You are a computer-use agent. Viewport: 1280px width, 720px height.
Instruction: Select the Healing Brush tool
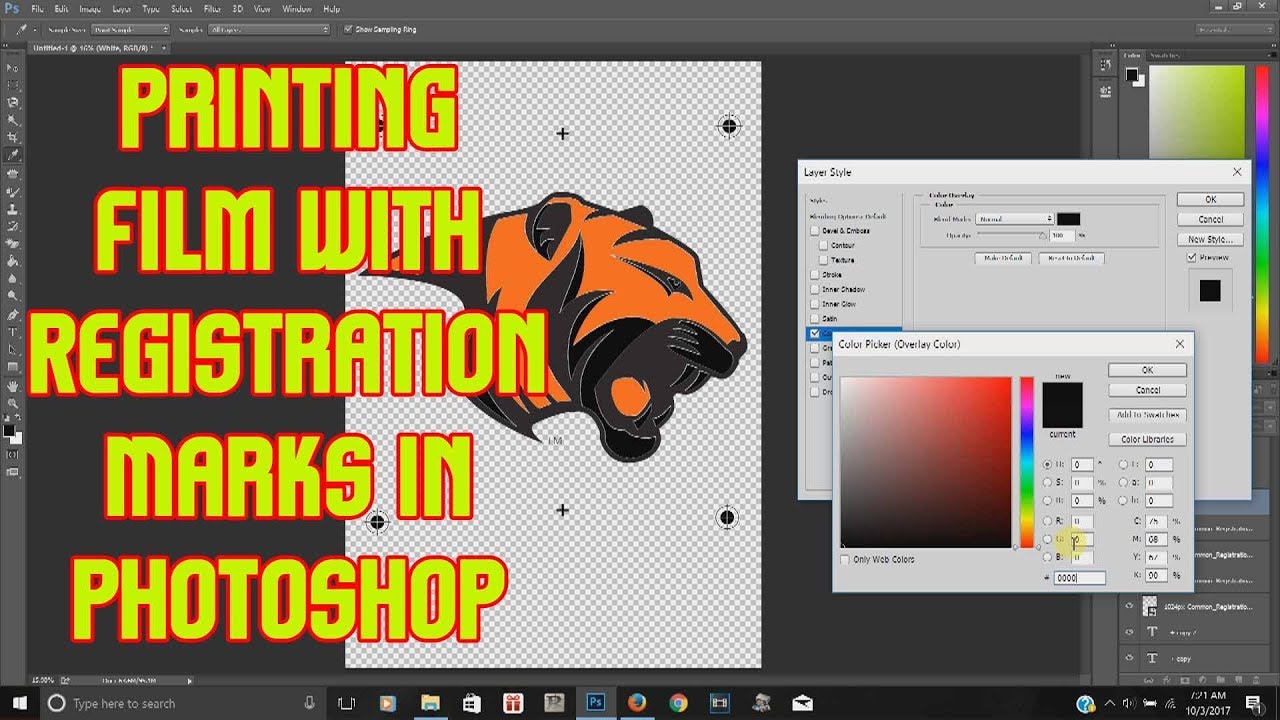(13, 173)
